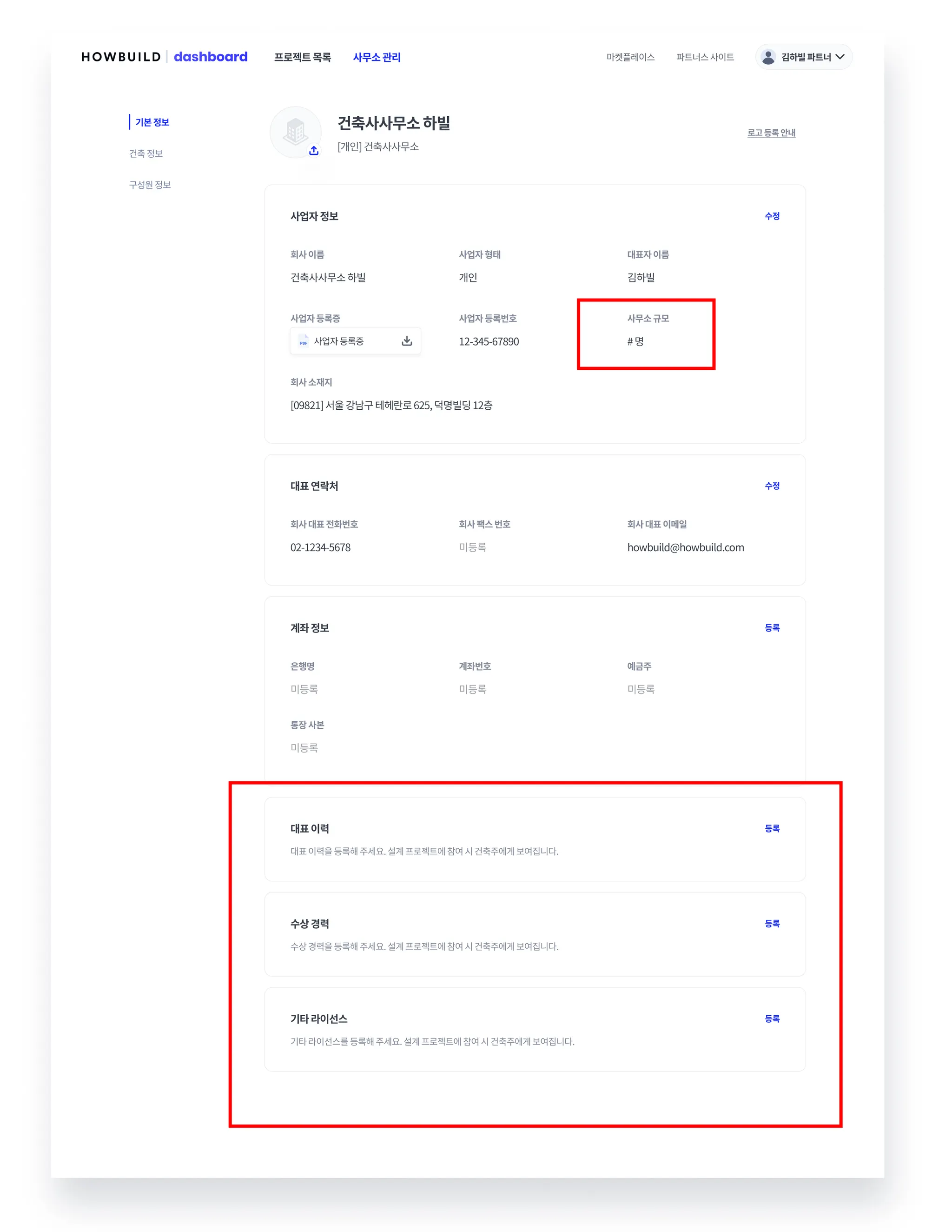Register 대표 이력 entry
952x1232 pixels.
[772, 828]
